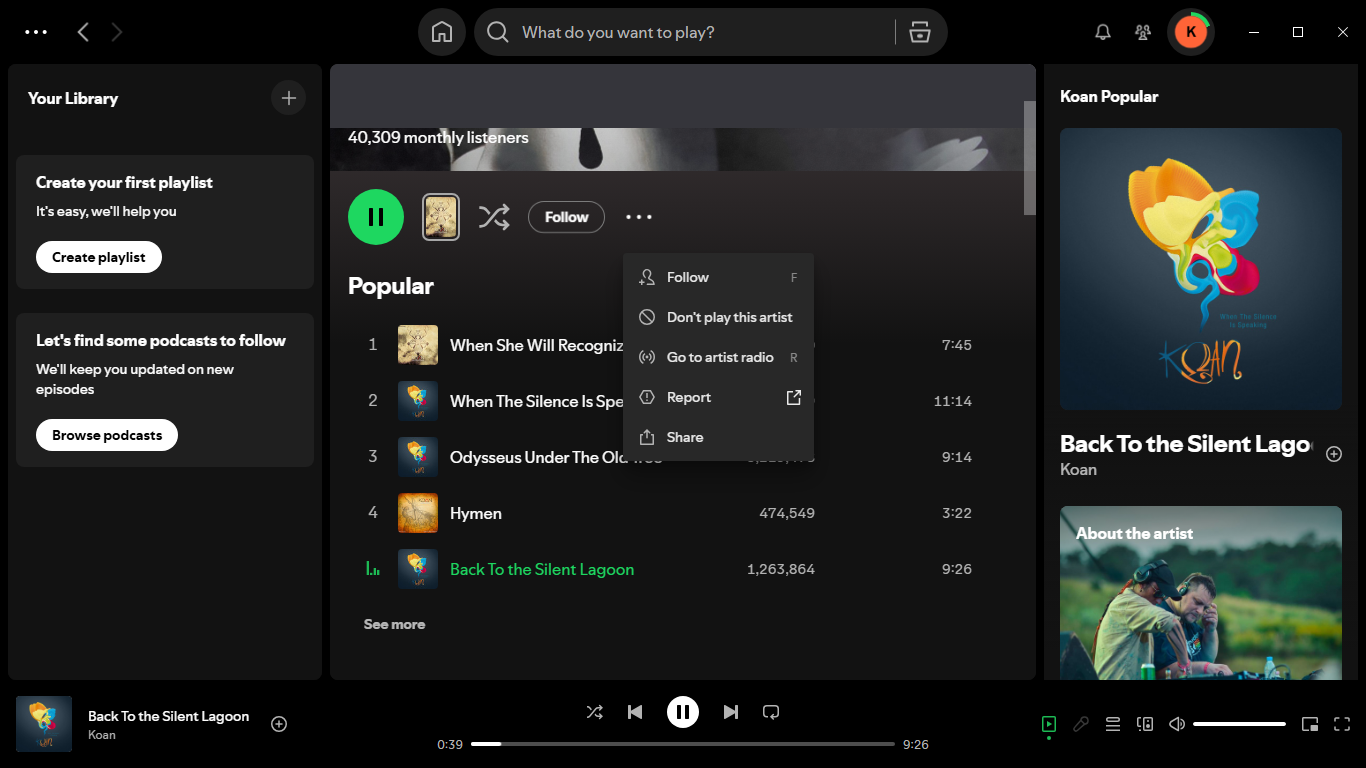Open the About the artist card
The width and height of the screenshot is (1366, 768).
click(1201, 592)
